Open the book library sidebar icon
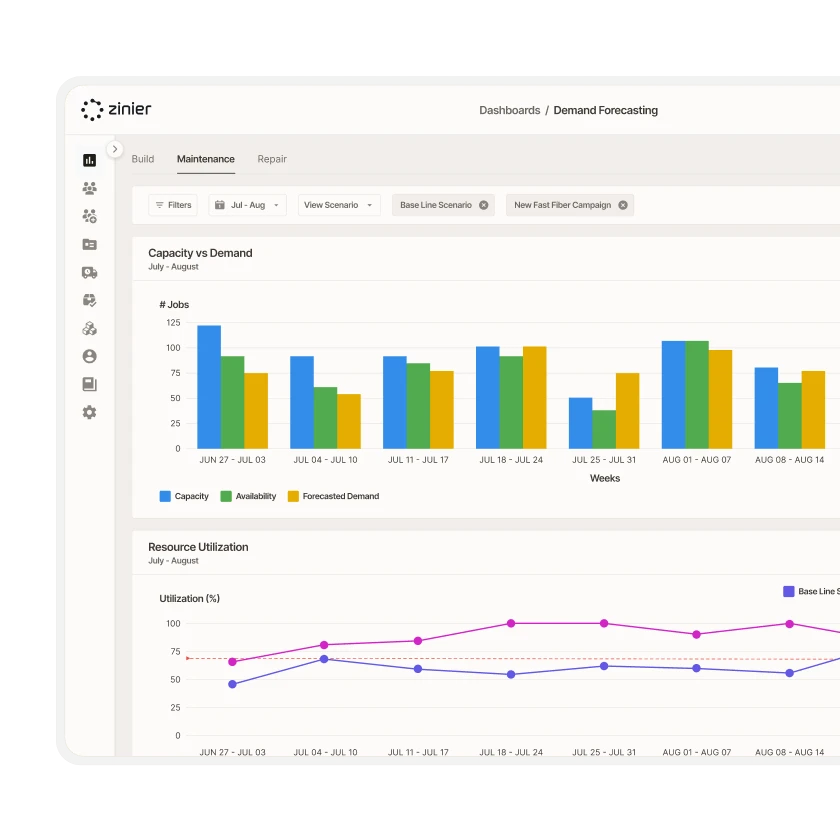 pos(89,384)
